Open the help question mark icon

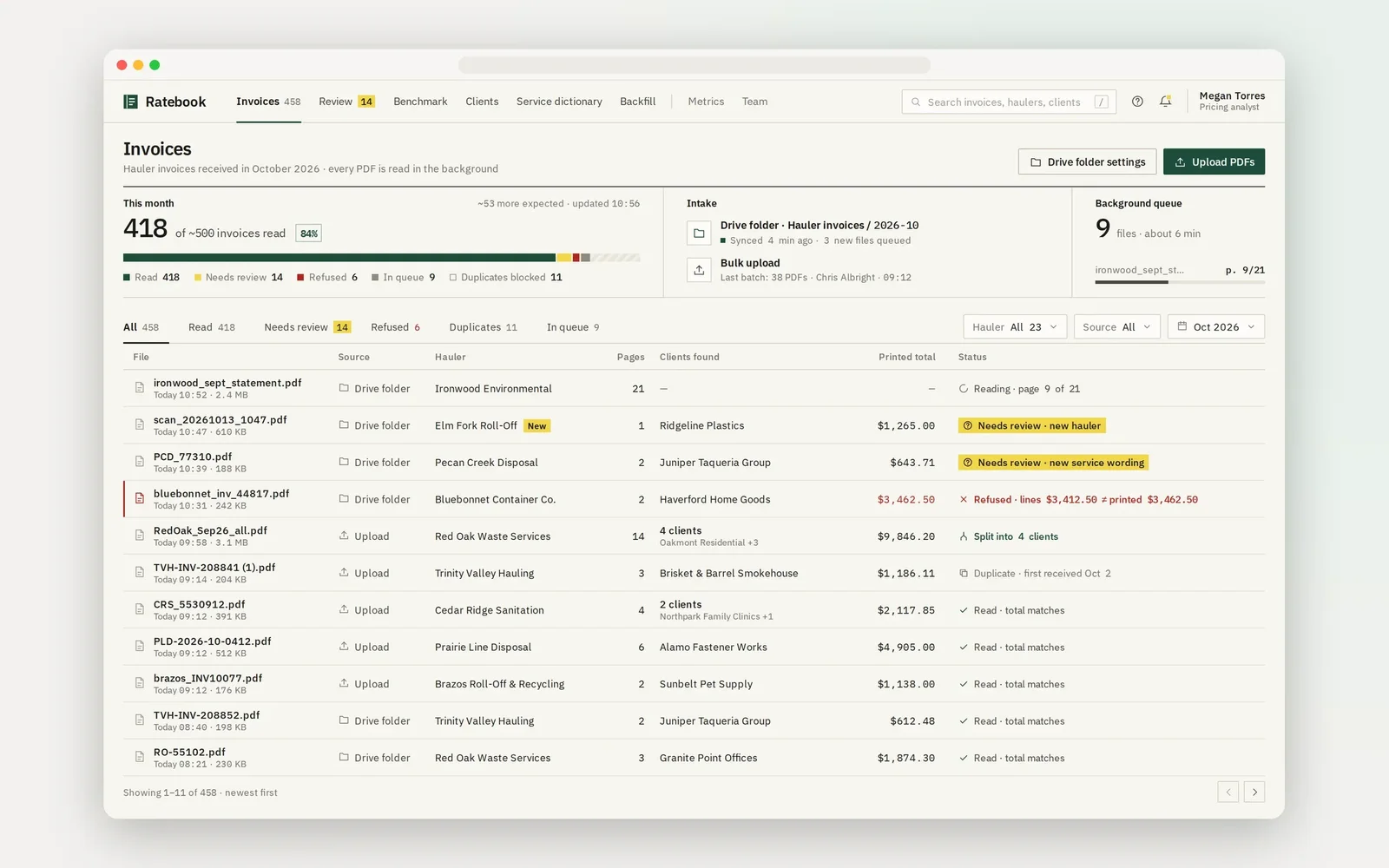(1137, 102)
